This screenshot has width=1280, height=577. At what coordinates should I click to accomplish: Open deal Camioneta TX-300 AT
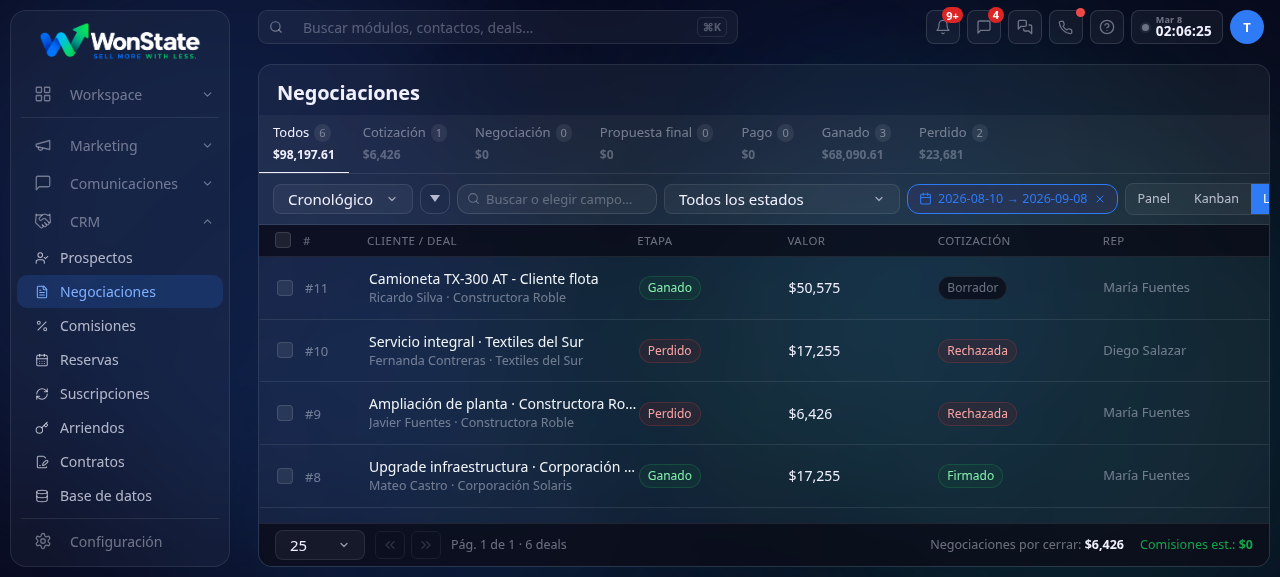click(x=483, y=279)
